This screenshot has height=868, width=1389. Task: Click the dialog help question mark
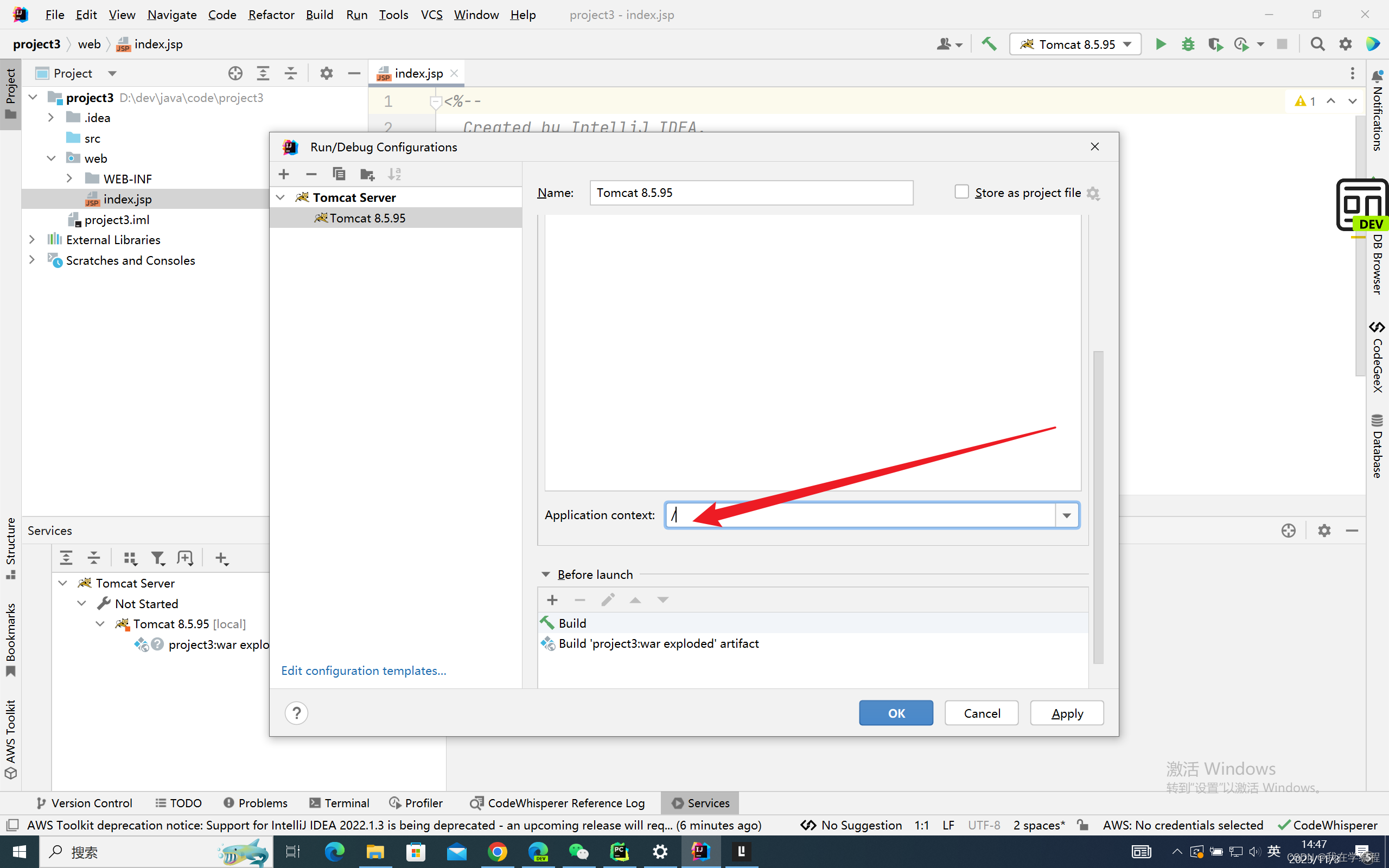click(296, 713)
